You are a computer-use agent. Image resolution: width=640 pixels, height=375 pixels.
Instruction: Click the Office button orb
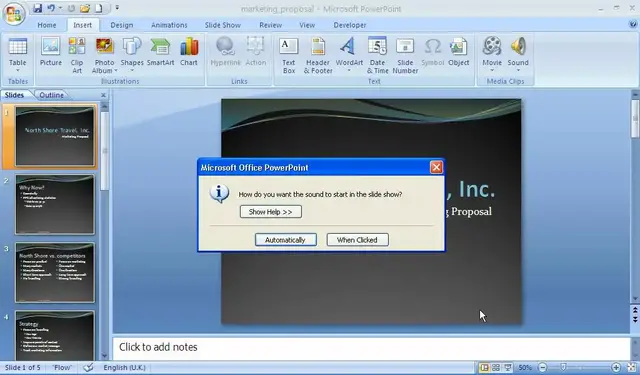(14, 13)
